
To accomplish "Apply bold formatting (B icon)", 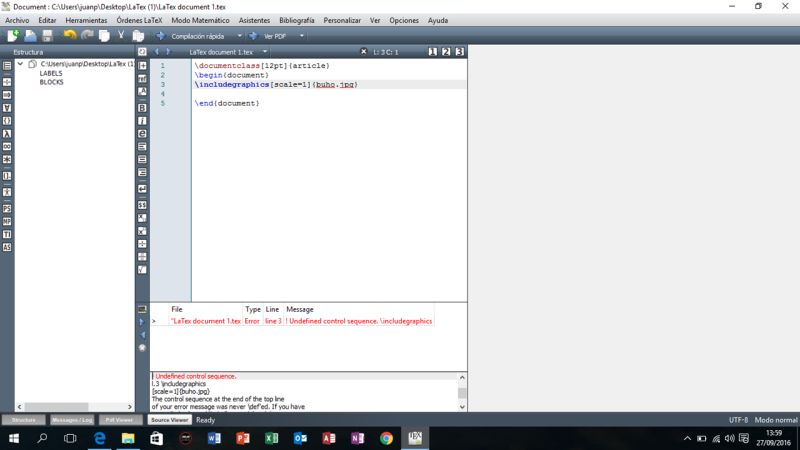I will click(x=142, y=108).
